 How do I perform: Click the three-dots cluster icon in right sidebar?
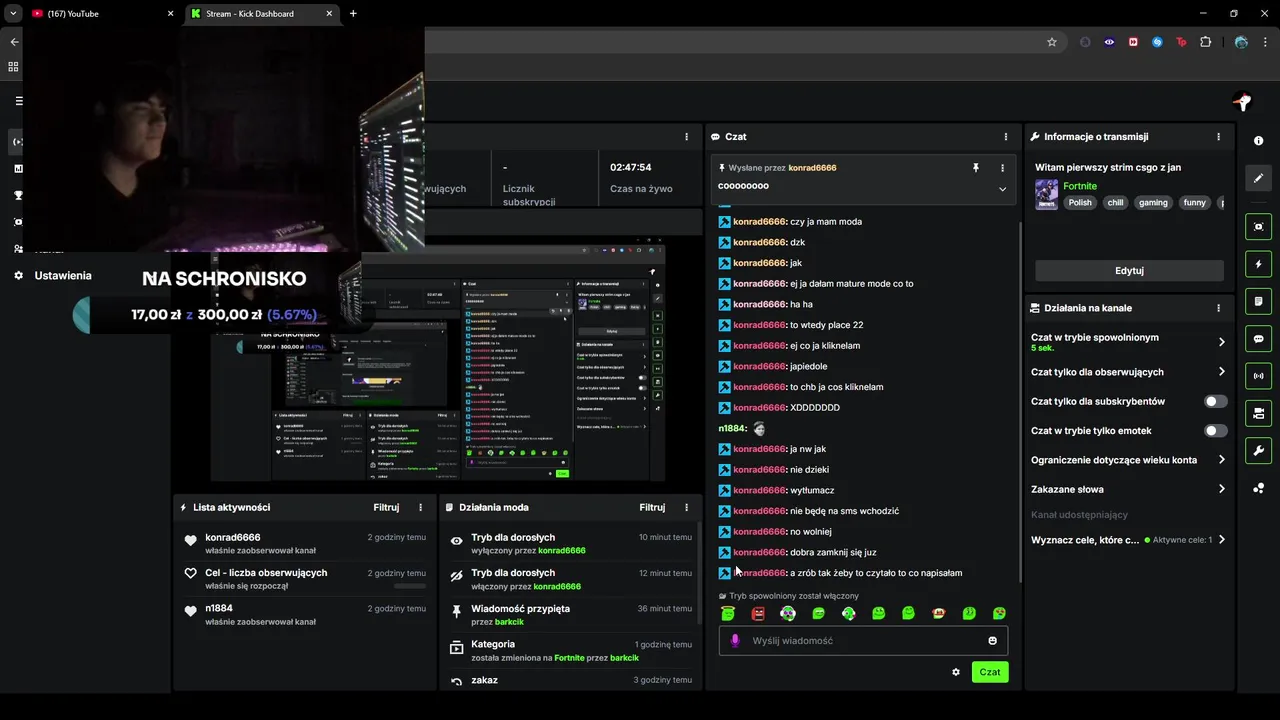click(x=1258, y=488)
